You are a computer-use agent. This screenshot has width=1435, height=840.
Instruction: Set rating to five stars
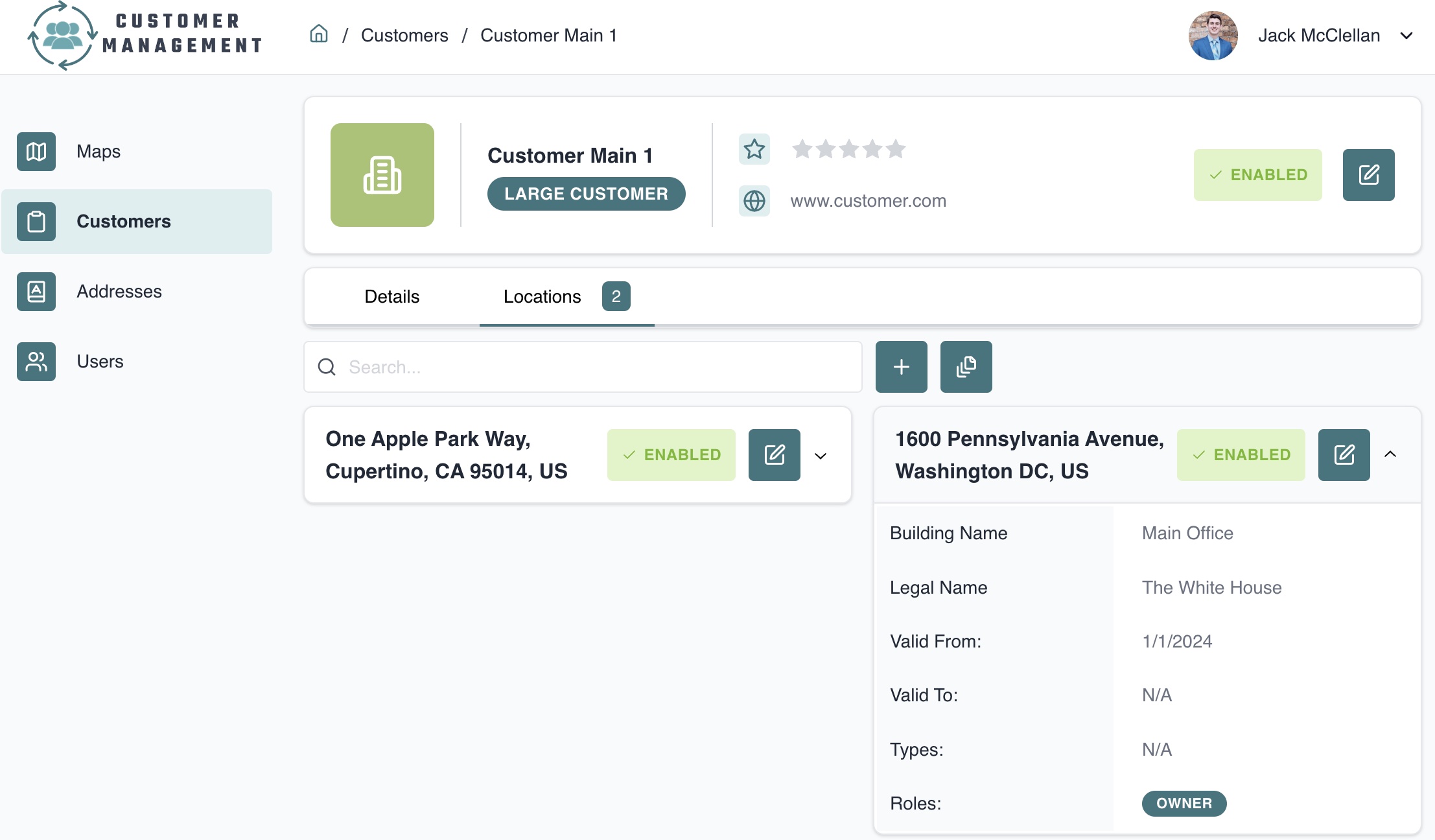(896, 150)
